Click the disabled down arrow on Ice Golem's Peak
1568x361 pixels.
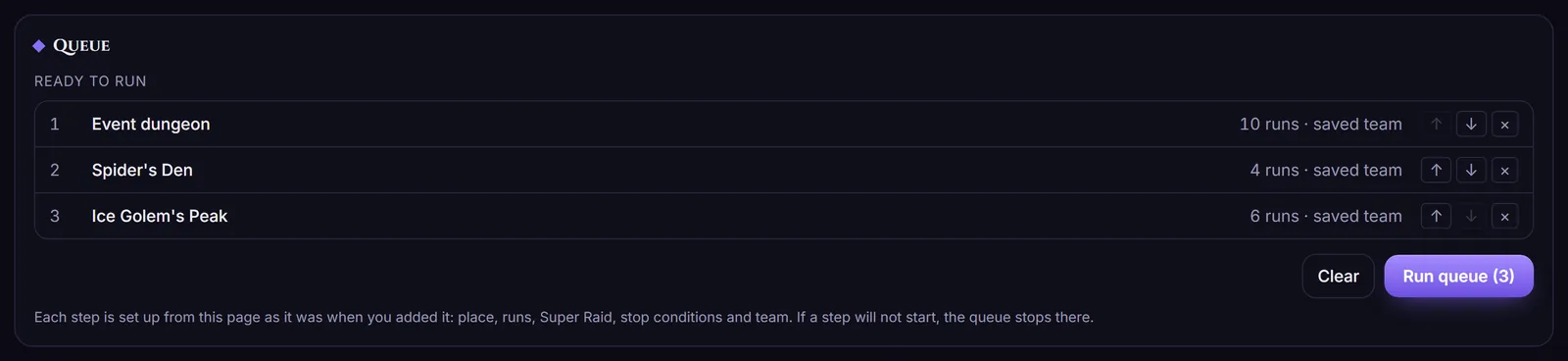(1471, 216)
